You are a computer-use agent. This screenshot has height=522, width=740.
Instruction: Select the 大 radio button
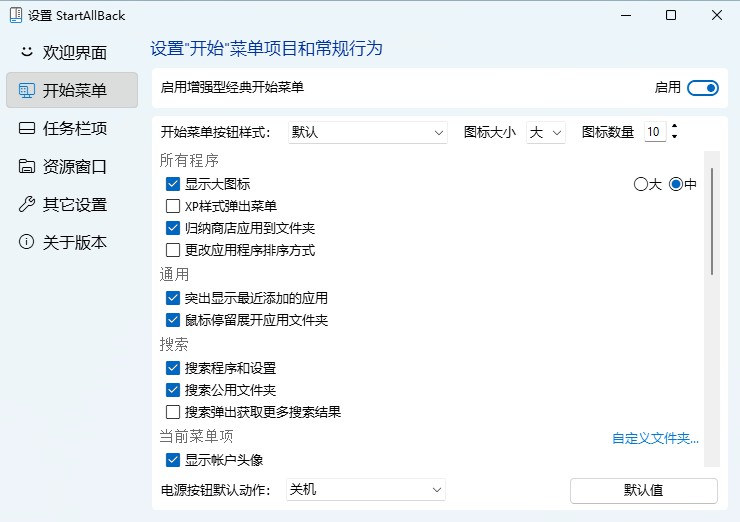641,184
